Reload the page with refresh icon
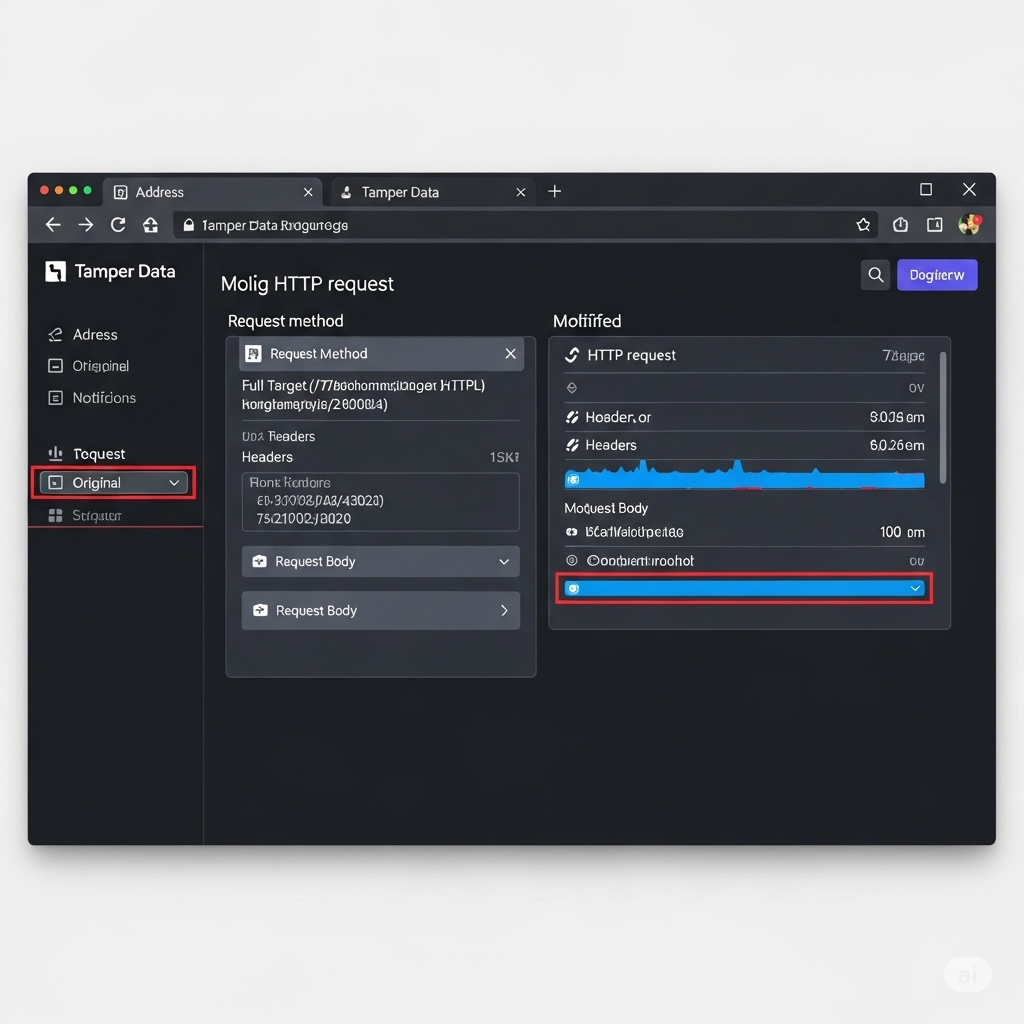 (x=118, y=225)
